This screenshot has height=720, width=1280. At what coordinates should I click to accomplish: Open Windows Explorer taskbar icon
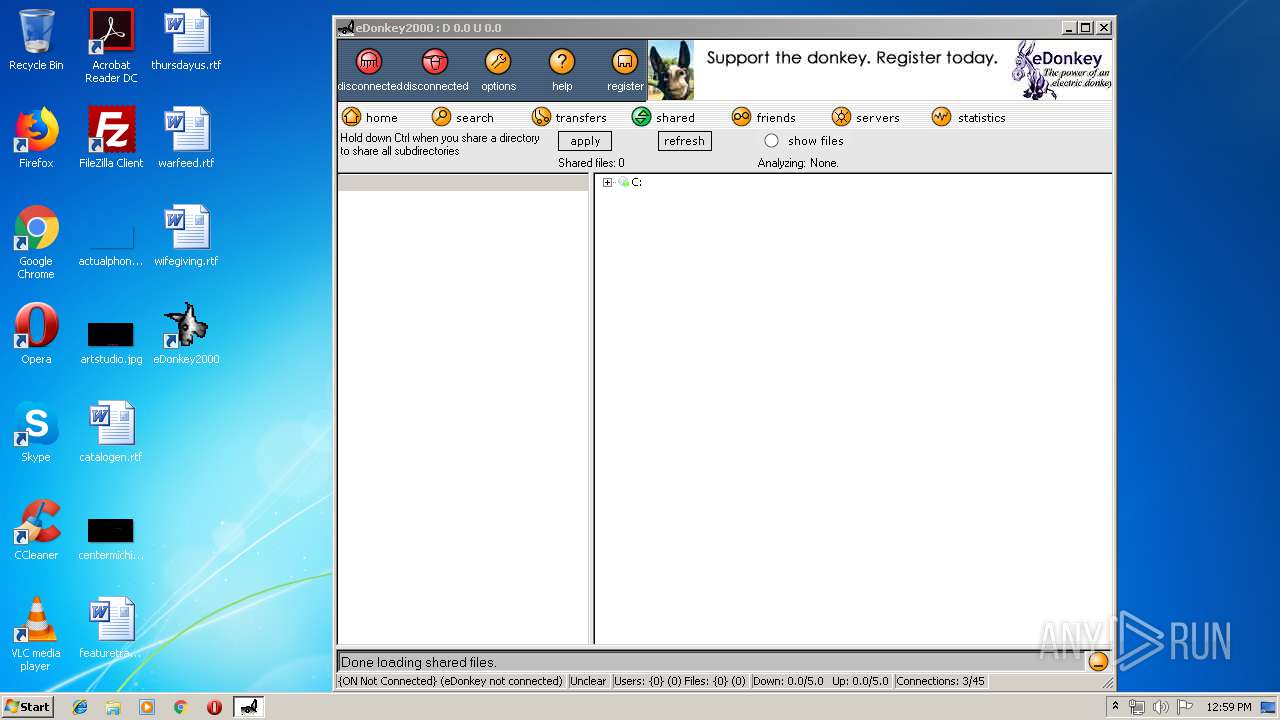(x=113, y=707)
